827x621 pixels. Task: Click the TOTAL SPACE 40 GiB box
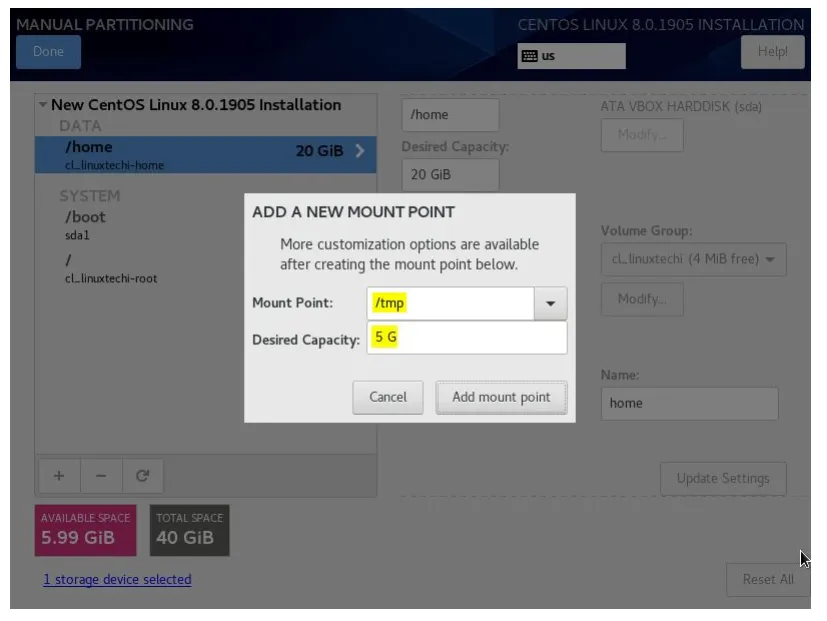(189, 530)
